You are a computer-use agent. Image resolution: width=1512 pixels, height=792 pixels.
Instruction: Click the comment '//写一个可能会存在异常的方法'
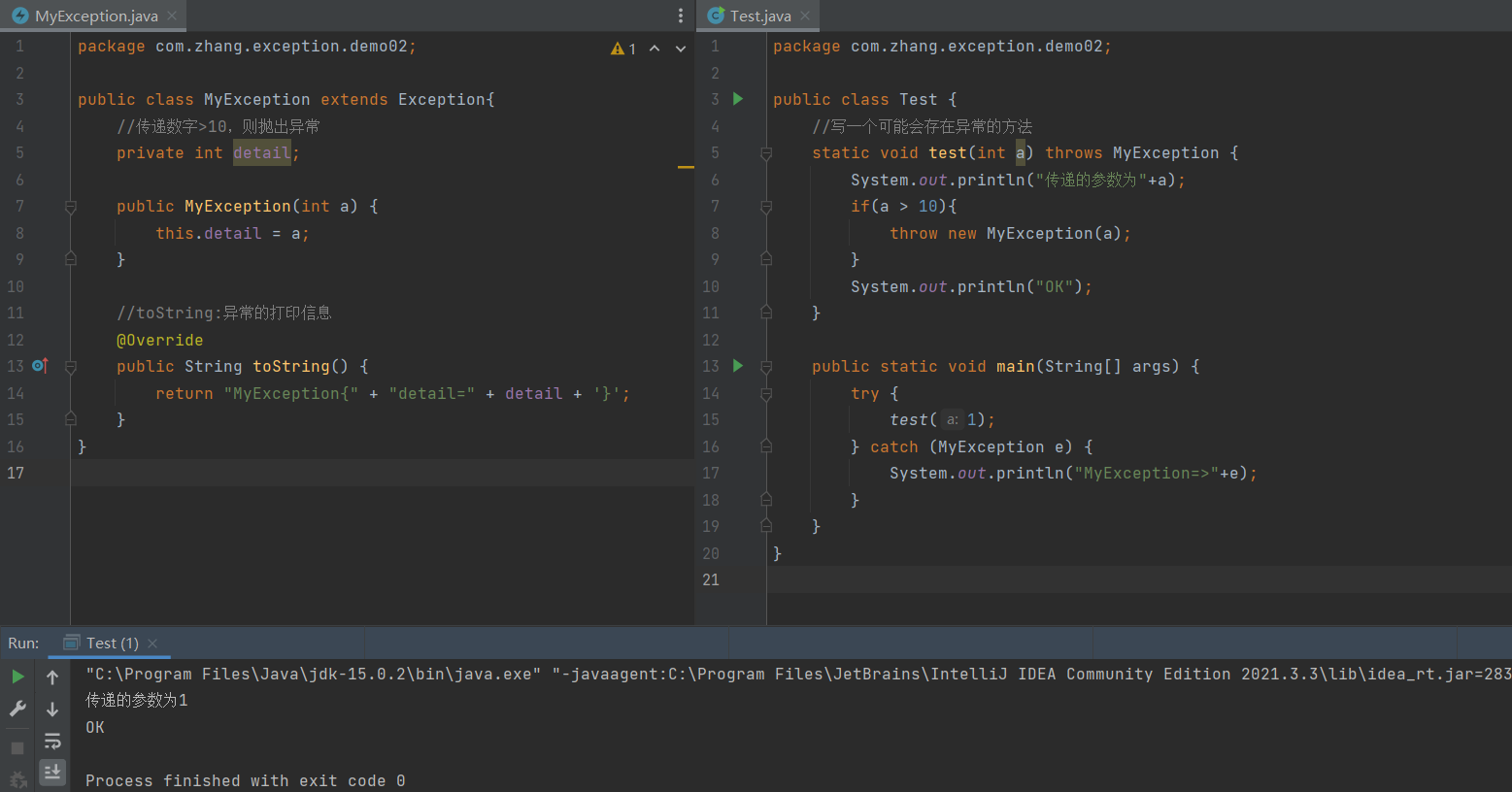tap(923, 126)
